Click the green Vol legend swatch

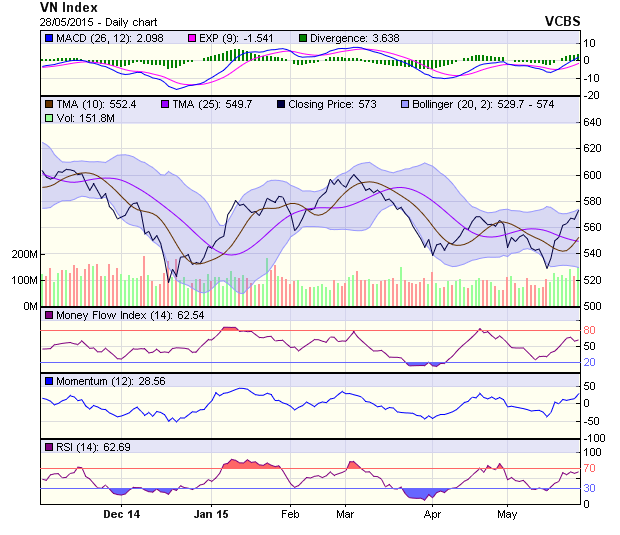pos(48,117)
